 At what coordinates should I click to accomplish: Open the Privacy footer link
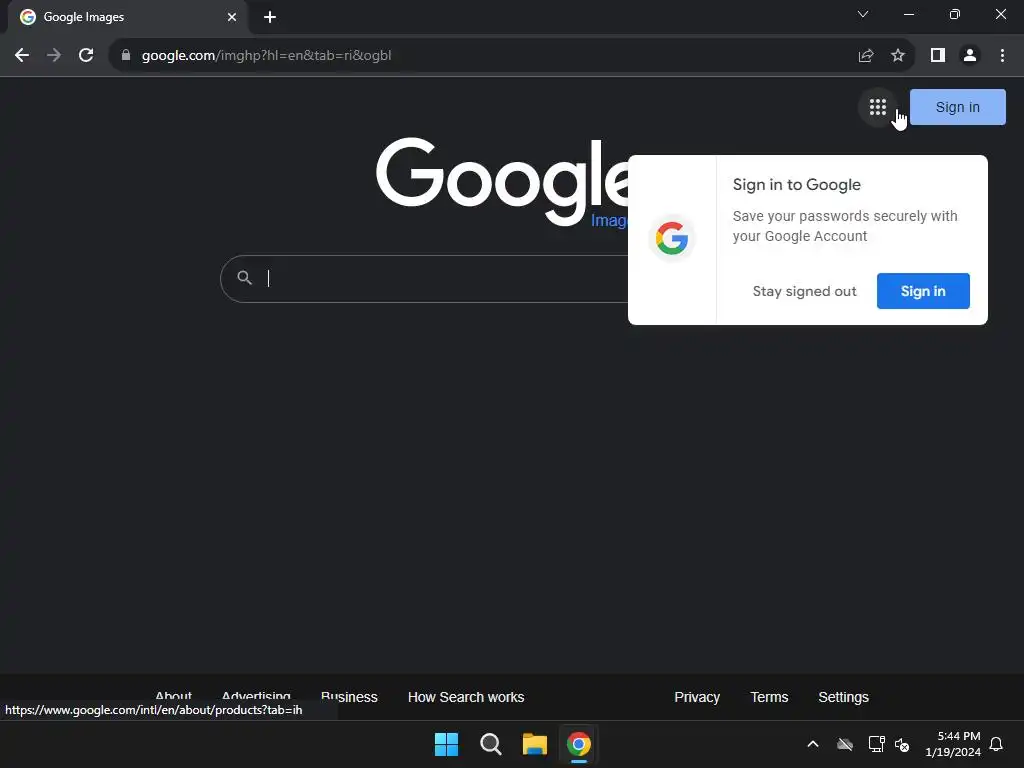(697, 697)
